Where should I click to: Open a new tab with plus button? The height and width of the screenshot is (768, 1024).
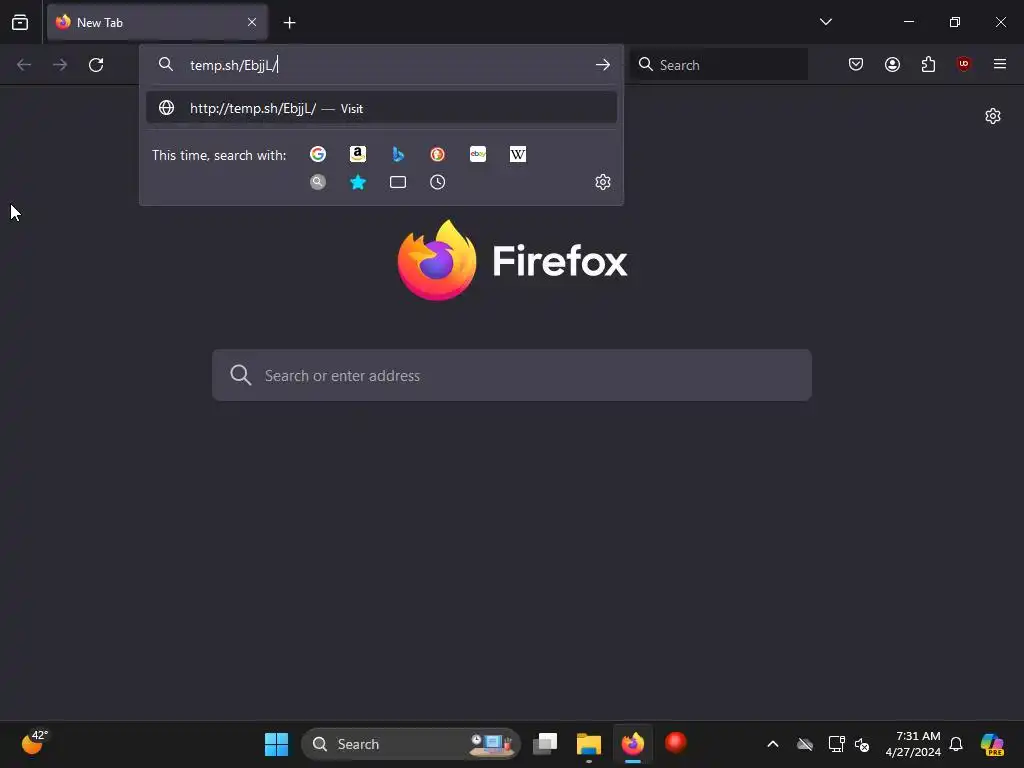pos(289,23)
